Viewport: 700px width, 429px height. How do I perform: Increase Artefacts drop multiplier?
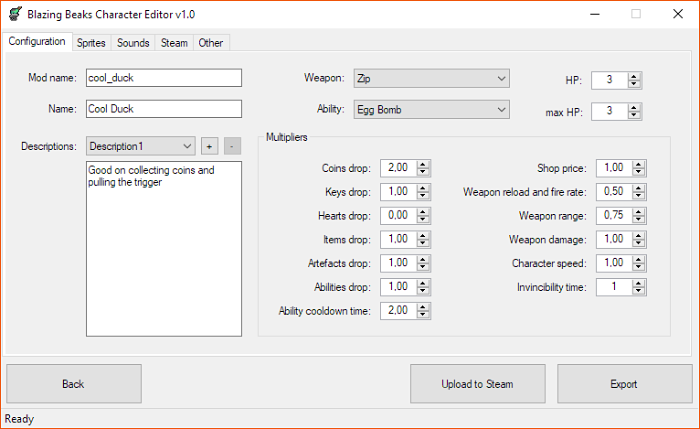click(x=423, y=259)
